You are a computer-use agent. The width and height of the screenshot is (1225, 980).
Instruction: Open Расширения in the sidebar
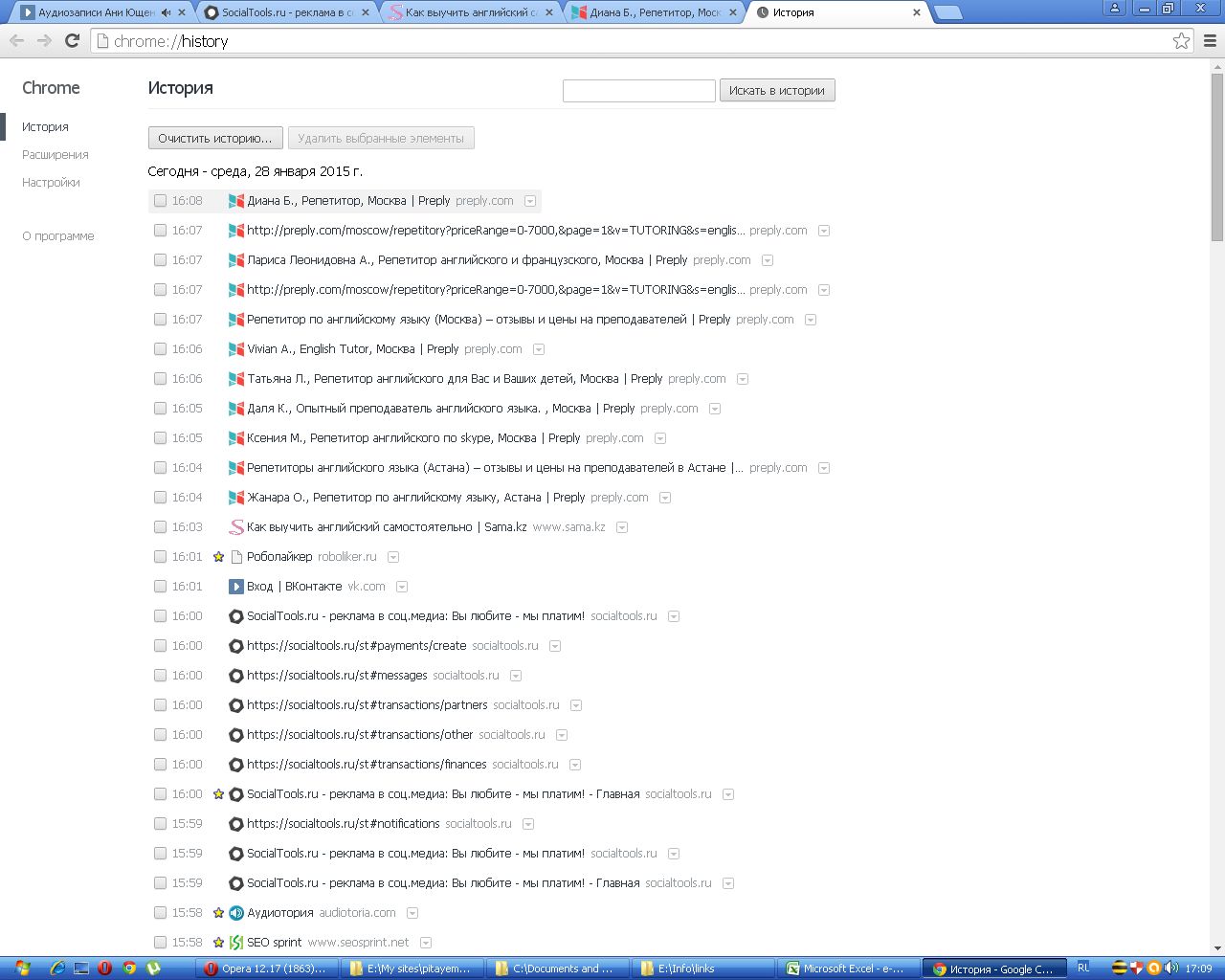[56, 154]
